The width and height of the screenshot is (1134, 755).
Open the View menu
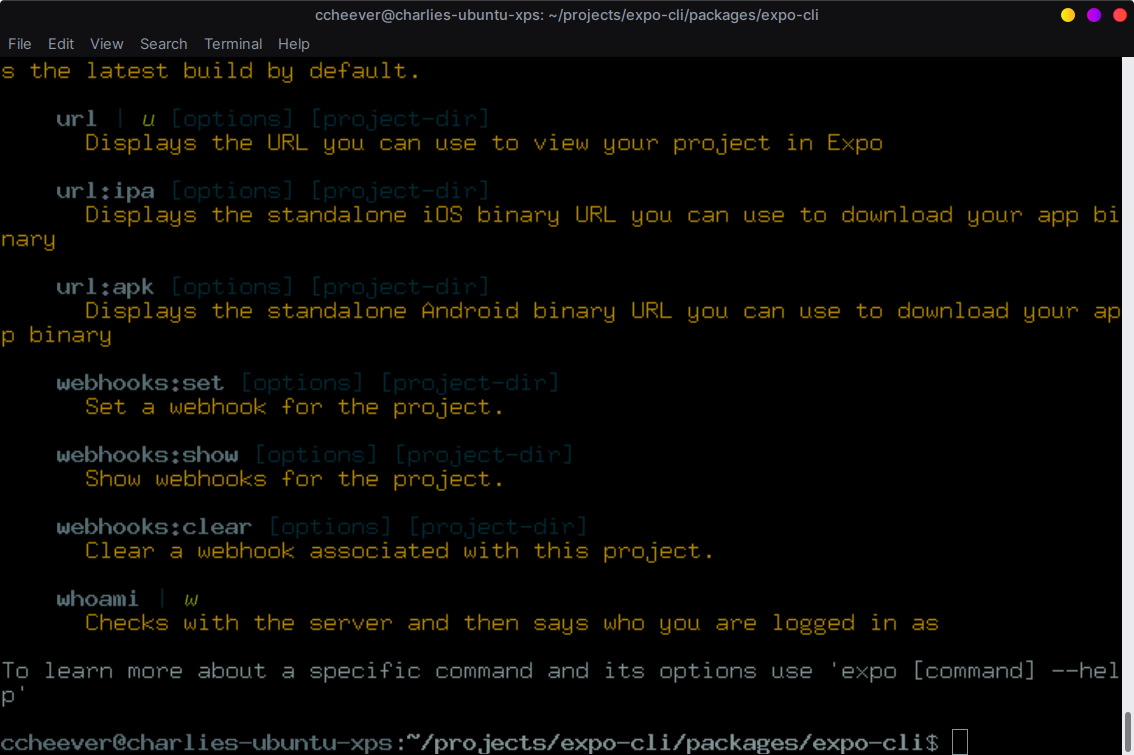106,44
